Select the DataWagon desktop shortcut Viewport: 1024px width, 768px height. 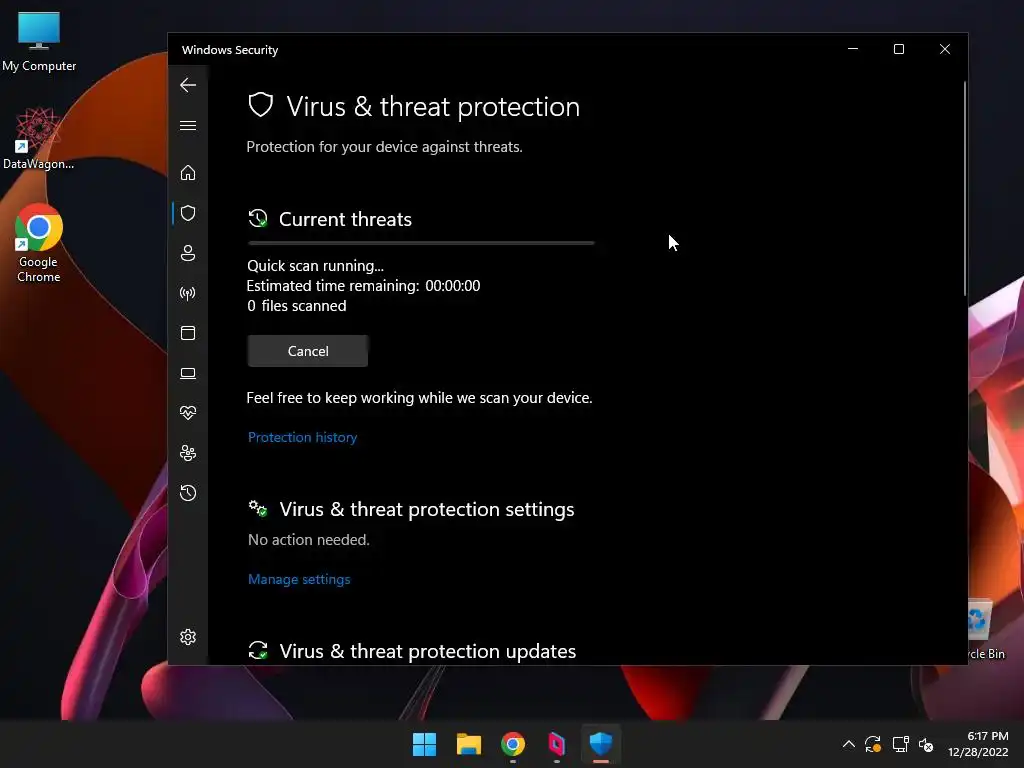(x=39, y=138)
